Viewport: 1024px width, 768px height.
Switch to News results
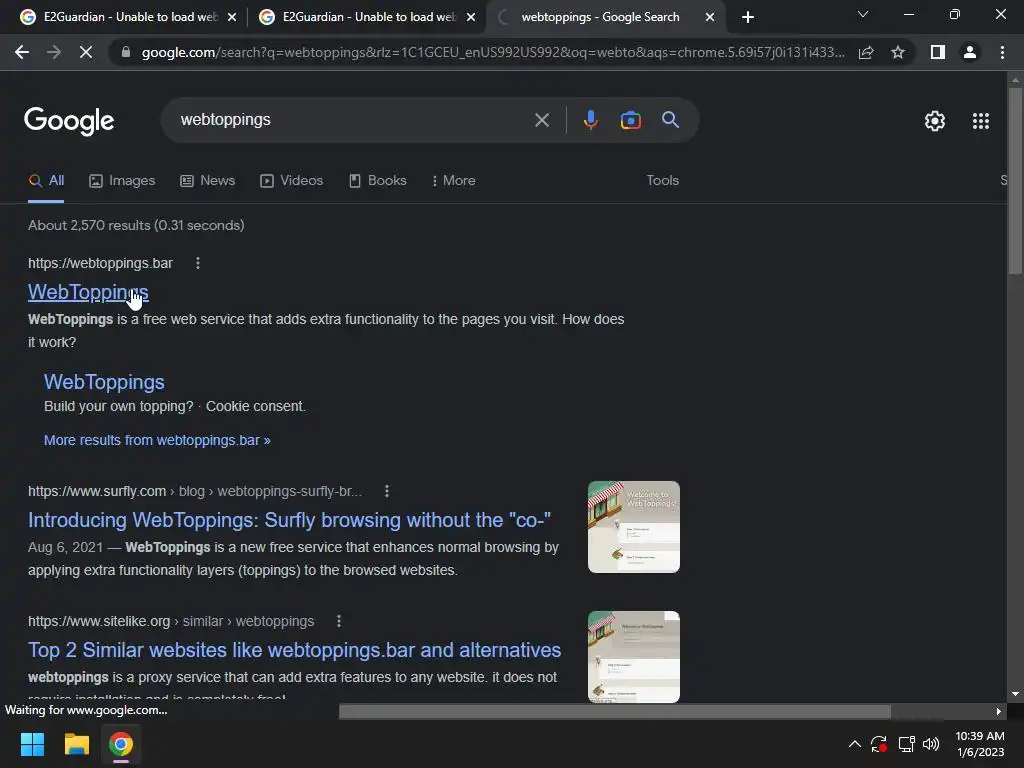(208, 181)
